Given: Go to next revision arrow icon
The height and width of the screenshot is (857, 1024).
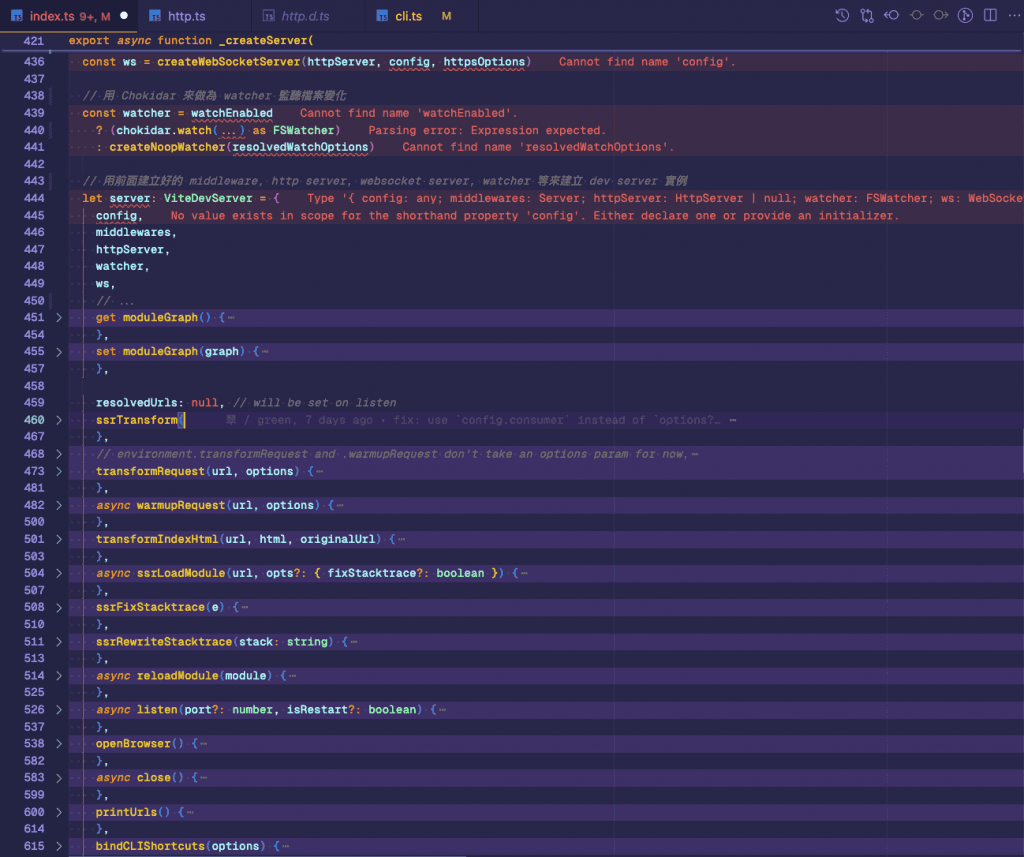Looking at the screenshot, I should [x=940, y=16].
